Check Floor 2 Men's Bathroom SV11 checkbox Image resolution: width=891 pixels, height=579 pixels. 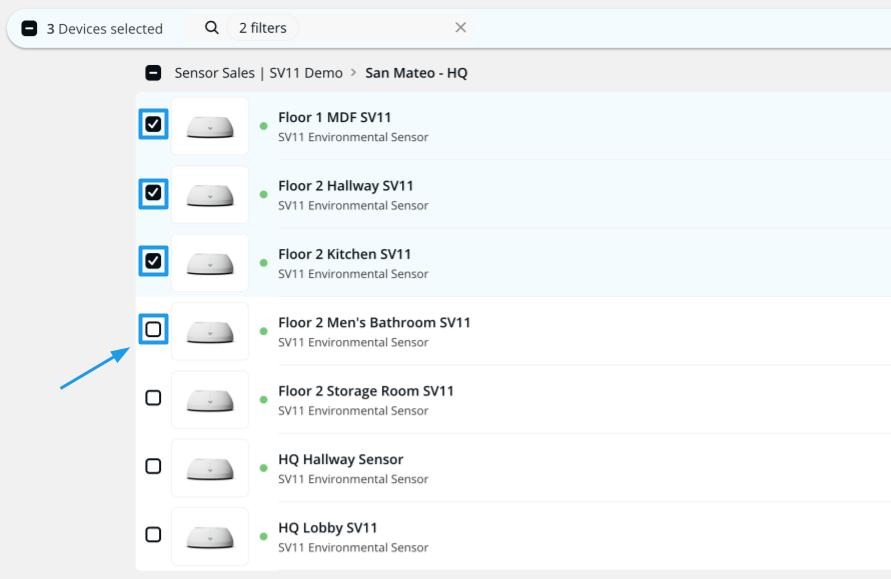pyautogui.click(x=153, y=329)
